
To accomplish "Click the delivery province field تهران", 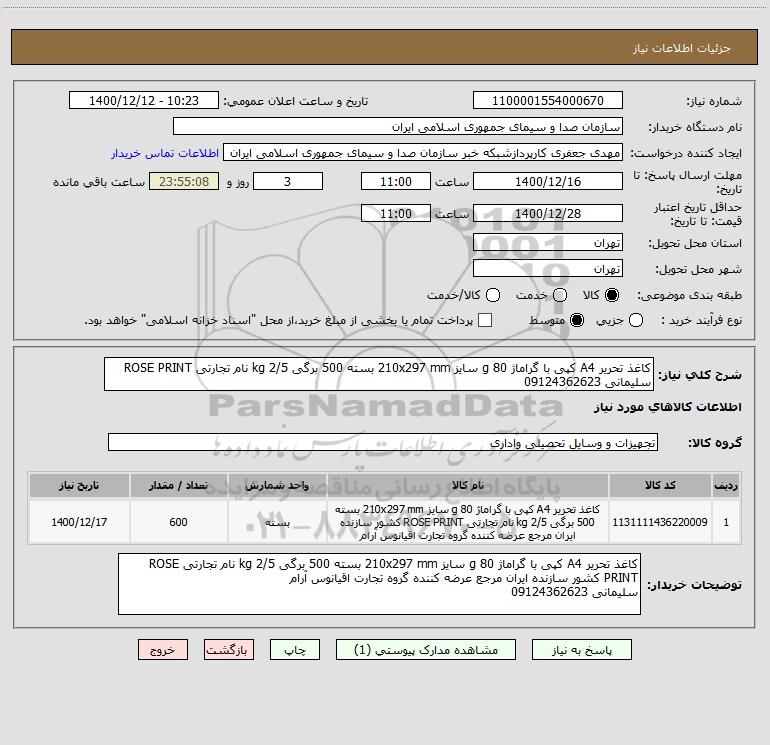I will coord(548,243).
